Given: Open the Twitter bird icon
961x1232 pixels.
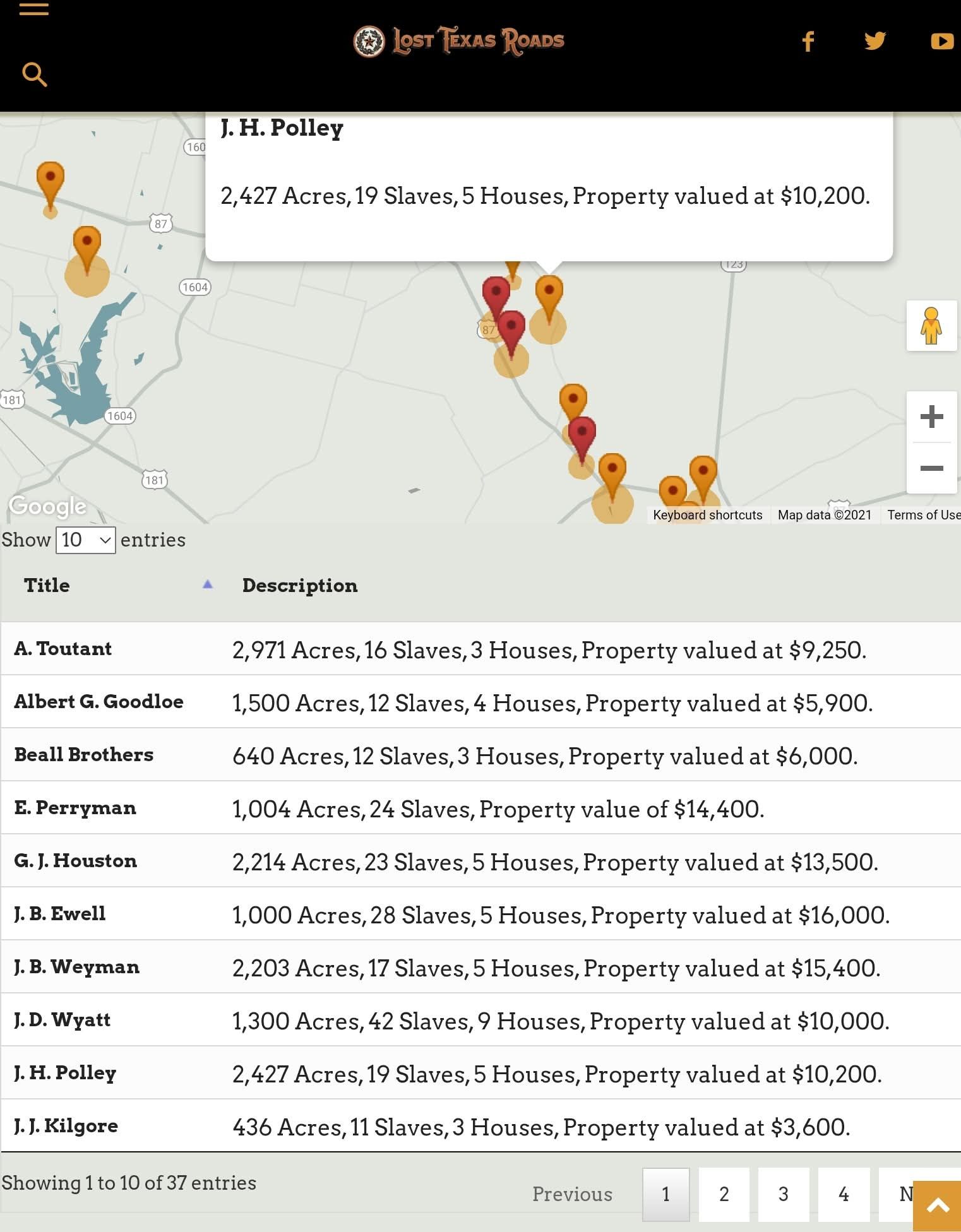Looking at the screenshot, I should click(x=874, y=41).
